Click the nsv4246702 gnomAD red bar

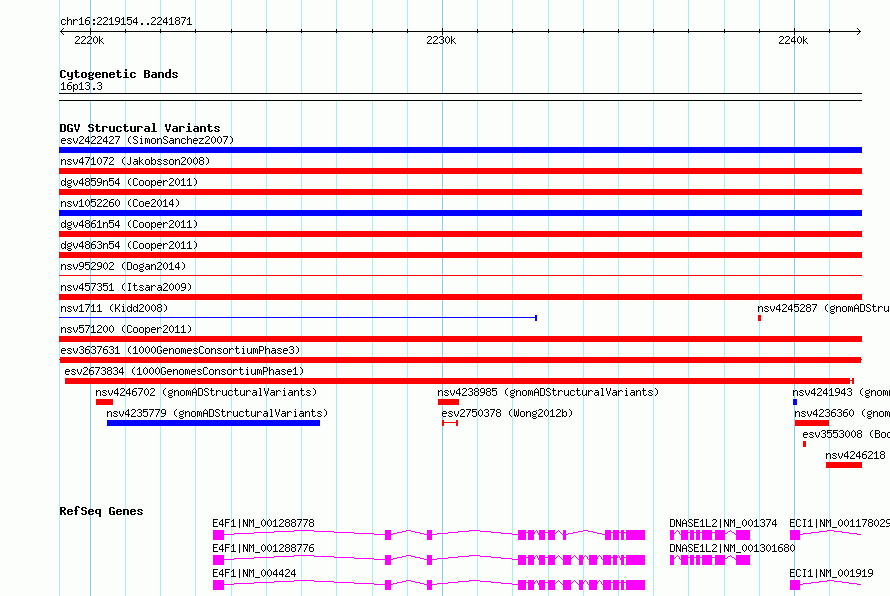[x=104, y=402]
